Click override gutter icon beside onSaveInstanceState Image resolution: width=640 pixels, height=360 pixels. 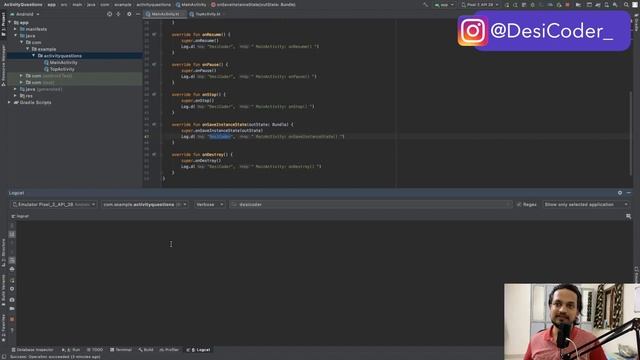[154, 124]
